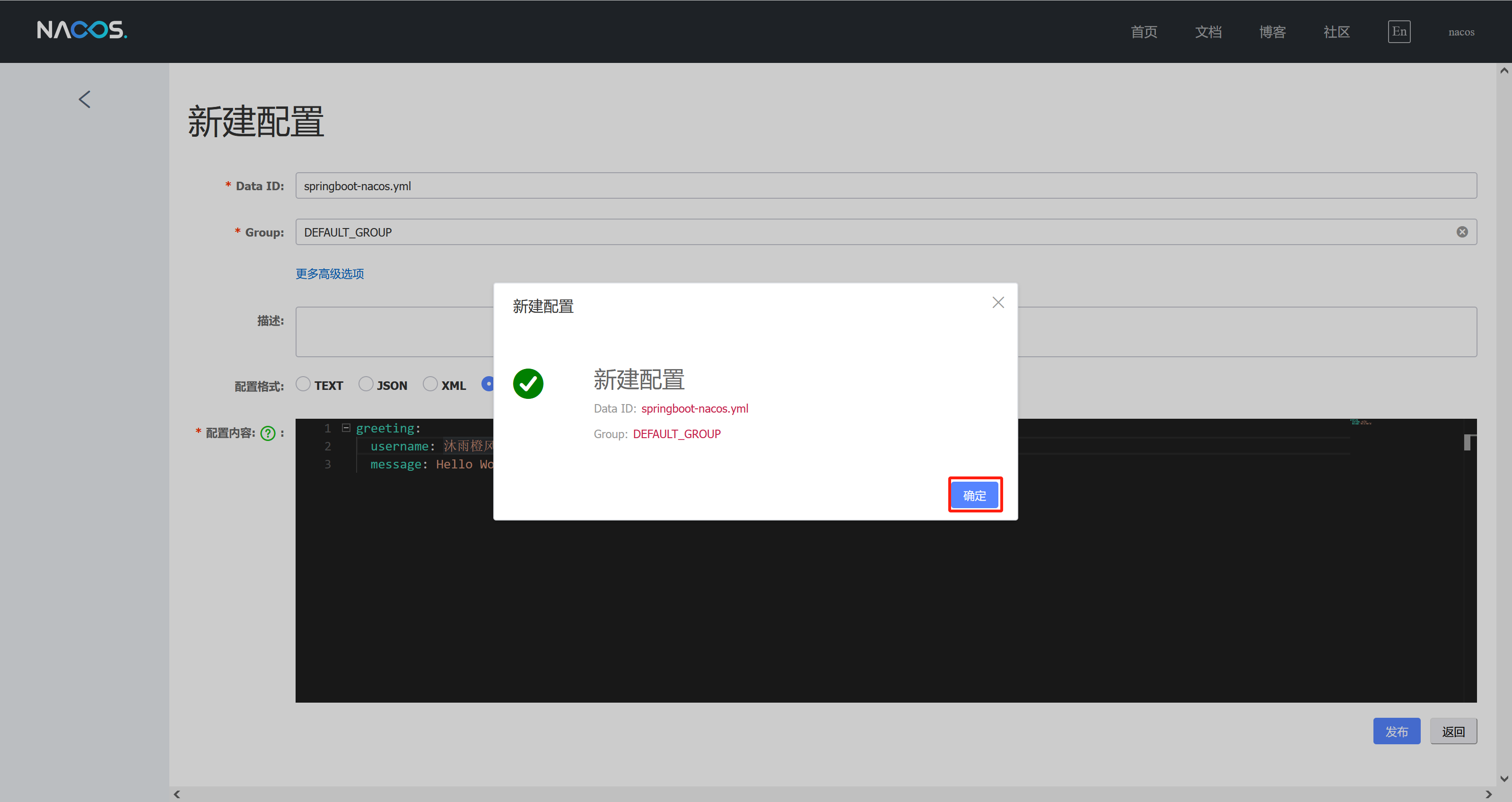
Task: Confirm the dialog with the 确定 button
Action: 974,495
